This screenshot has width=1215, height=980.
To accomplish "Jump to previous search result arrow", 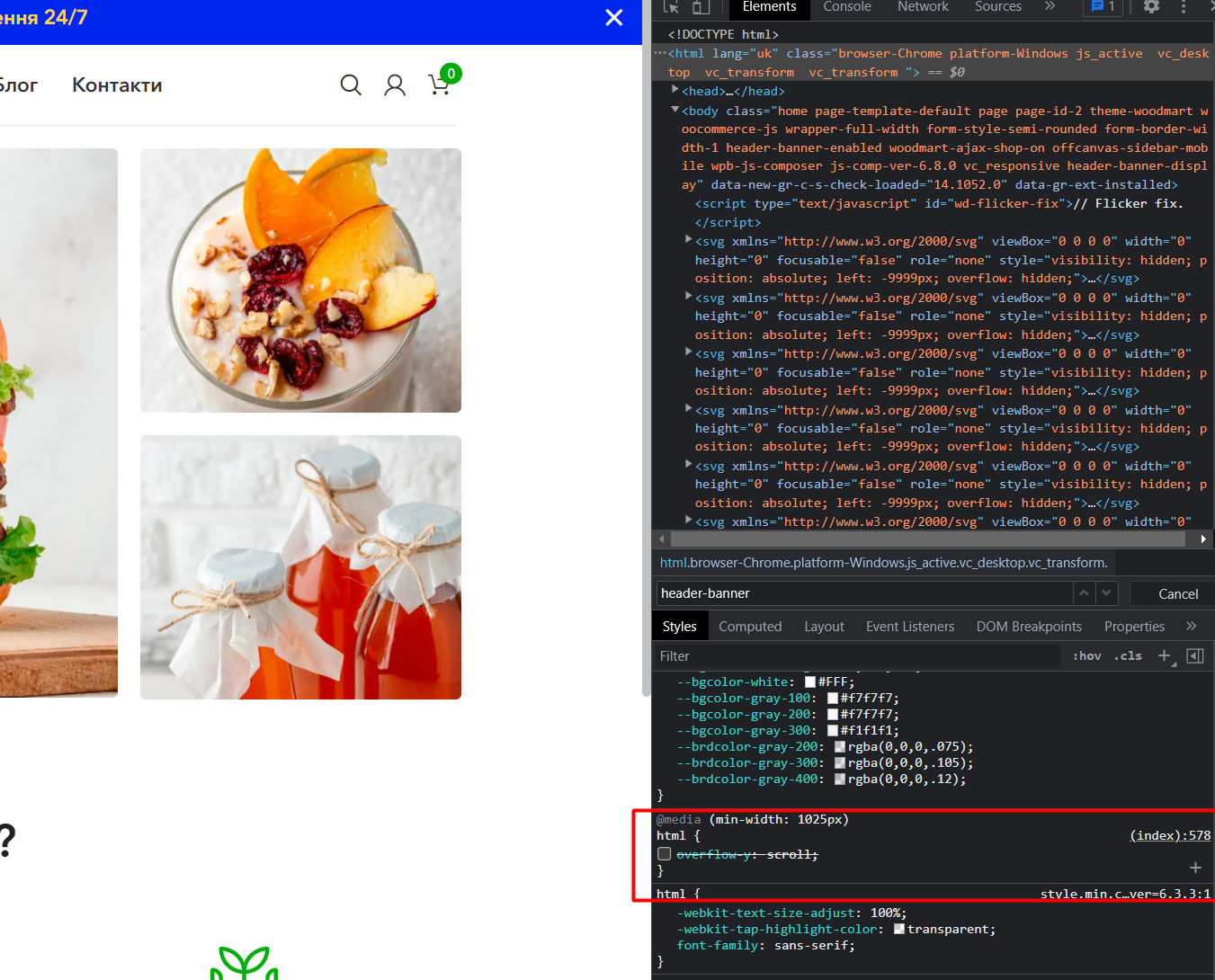I will click(1084, 593).
